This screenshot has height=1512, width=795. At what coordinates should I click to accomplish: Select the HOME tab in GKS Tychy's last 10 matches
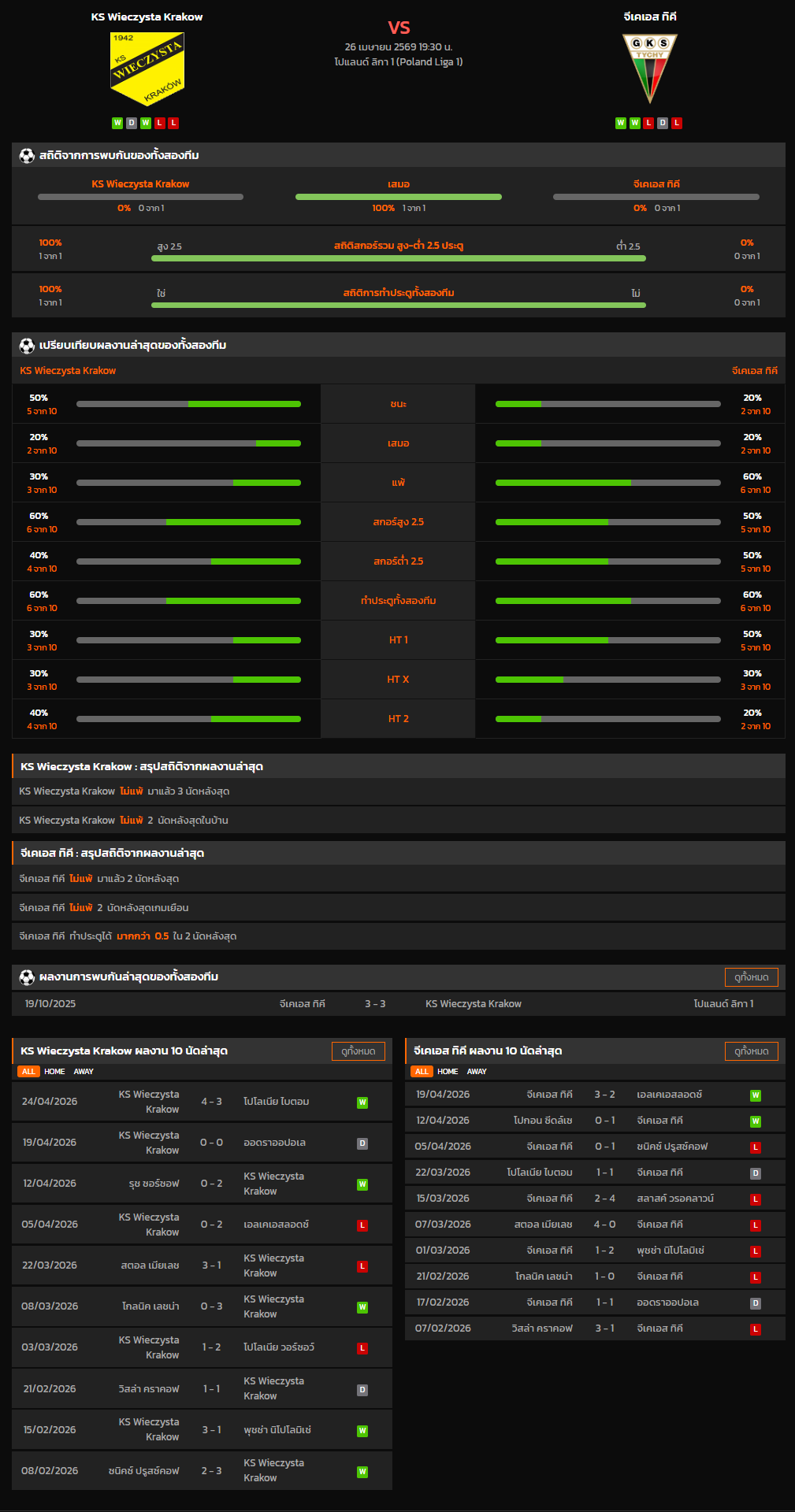point(448,1072)
